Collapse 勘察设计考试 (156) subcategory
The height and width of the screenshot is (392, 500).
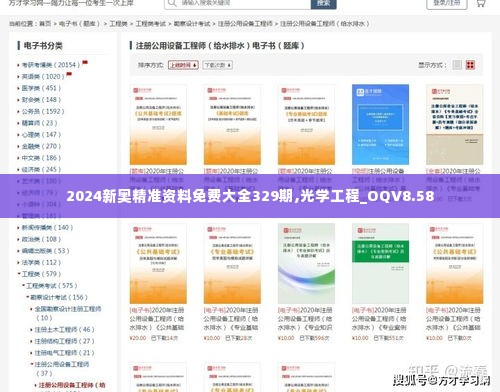[28, 297]
